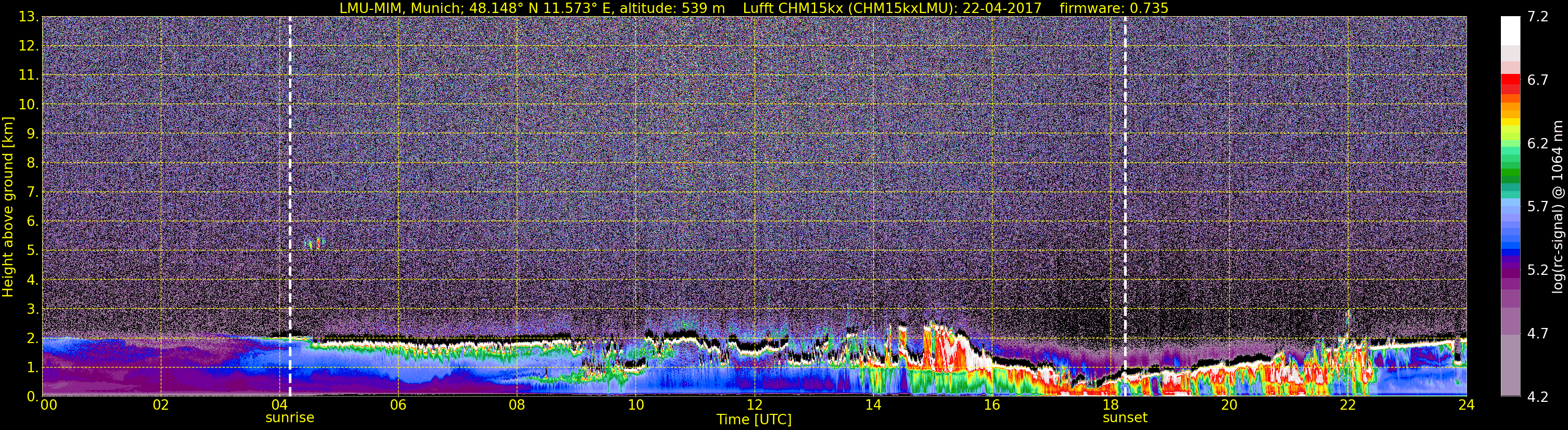Viewport: 1568px width, 430px height.
Task: Click the 'sunrise' label below the axis
Action: [290, 418]
